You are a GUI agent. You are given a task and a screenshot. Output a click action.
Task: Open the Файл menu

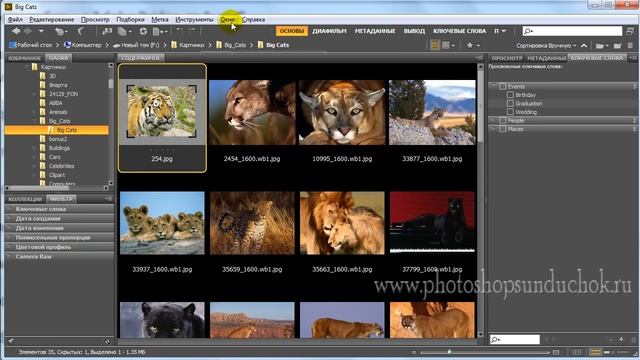click(x=15, y=20)
